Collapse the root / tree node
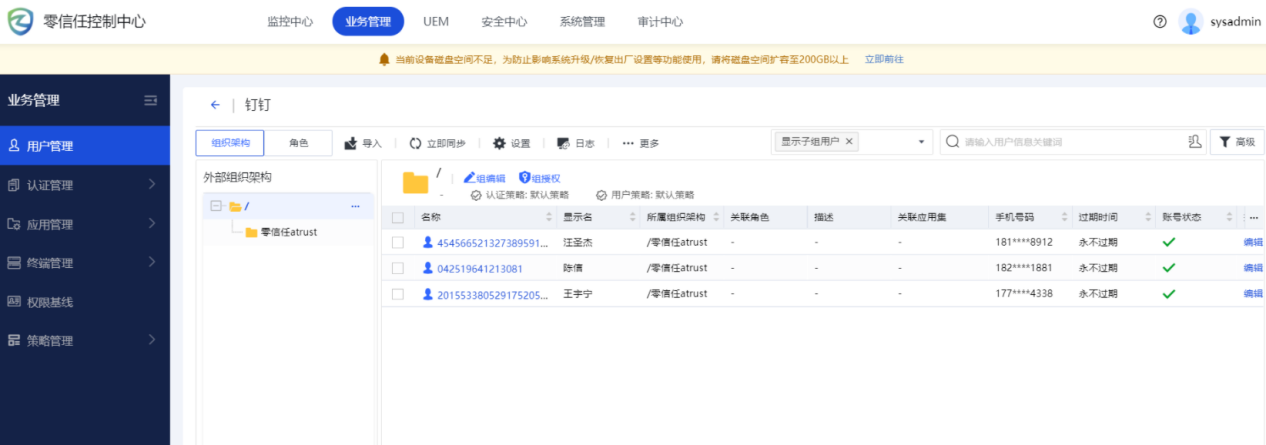1266x445 pixels. tap(216, 207)
